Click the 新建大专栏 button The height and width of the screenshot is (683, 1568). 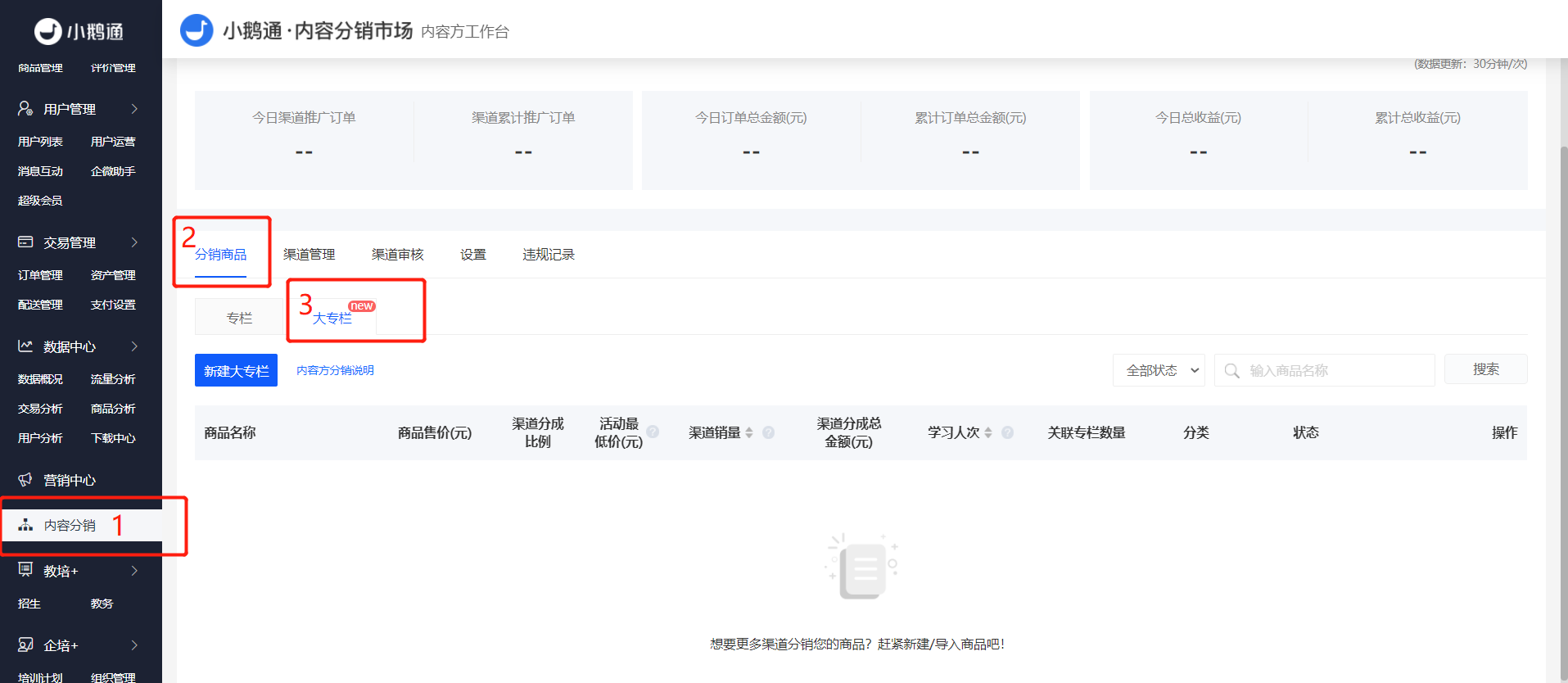click(x=236, y=371)
